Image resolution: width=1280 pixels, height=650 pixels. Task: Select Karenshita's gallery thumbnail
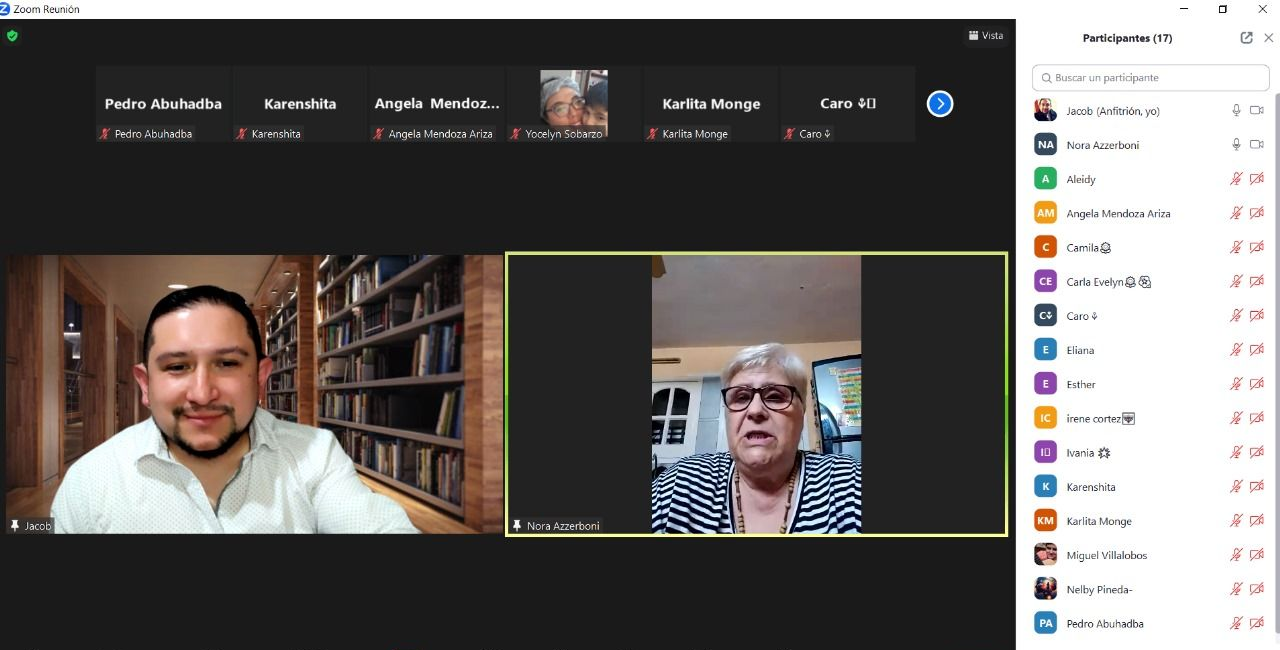(x=300, y=104)
